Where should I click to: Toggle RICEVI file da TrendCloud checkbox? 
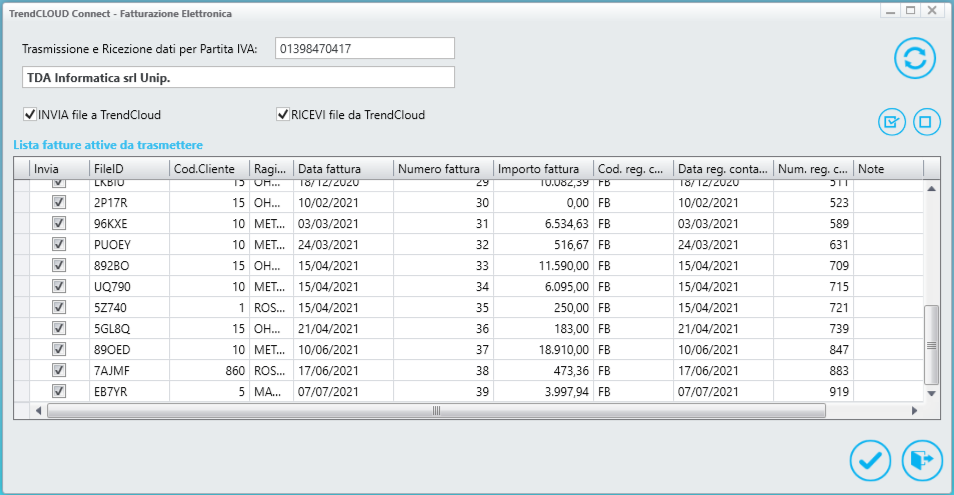[x=283, y=114]
